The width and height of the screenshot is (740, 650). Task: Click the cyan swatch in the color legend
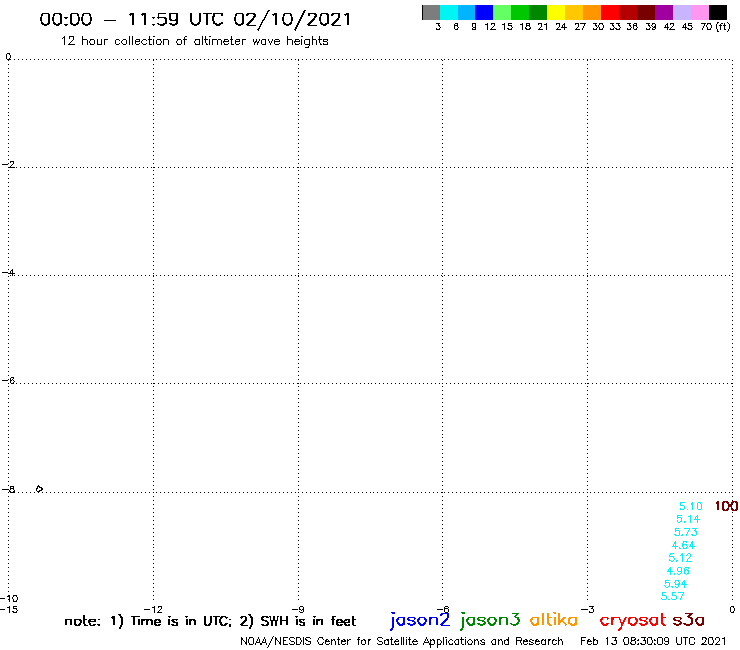point(449,12)
